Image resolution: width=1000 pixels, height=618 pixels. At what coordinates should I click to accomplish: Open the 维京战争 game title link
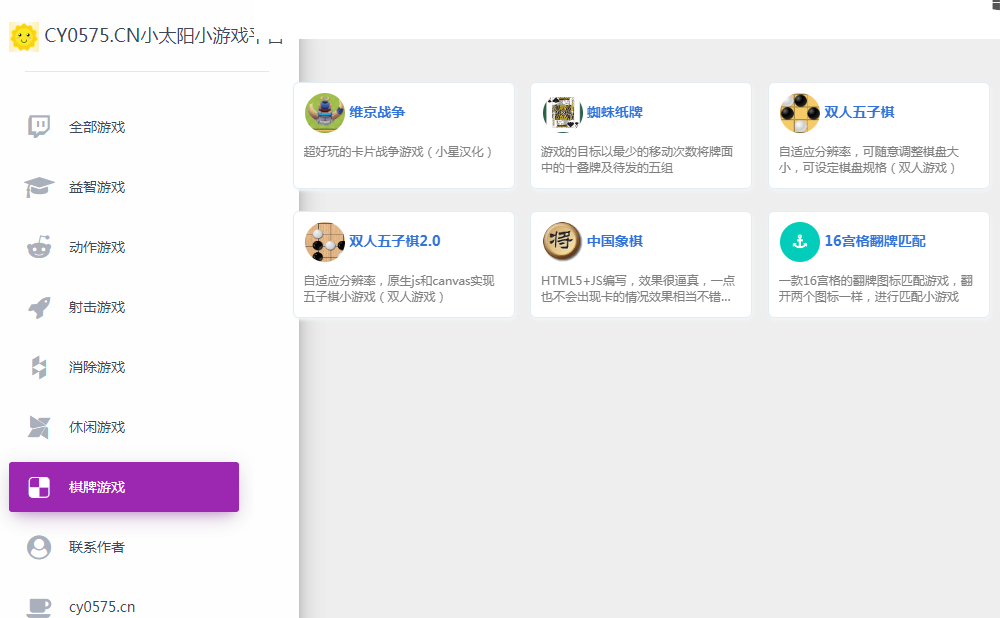(x=377, y=112)
